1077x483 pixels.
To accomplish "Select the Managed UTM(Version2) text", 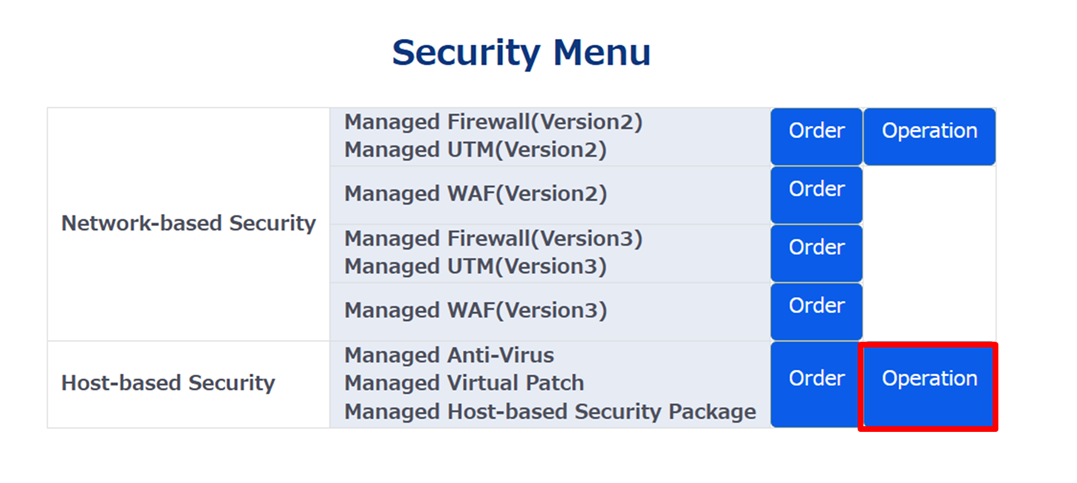I will [x=475, y=150].
